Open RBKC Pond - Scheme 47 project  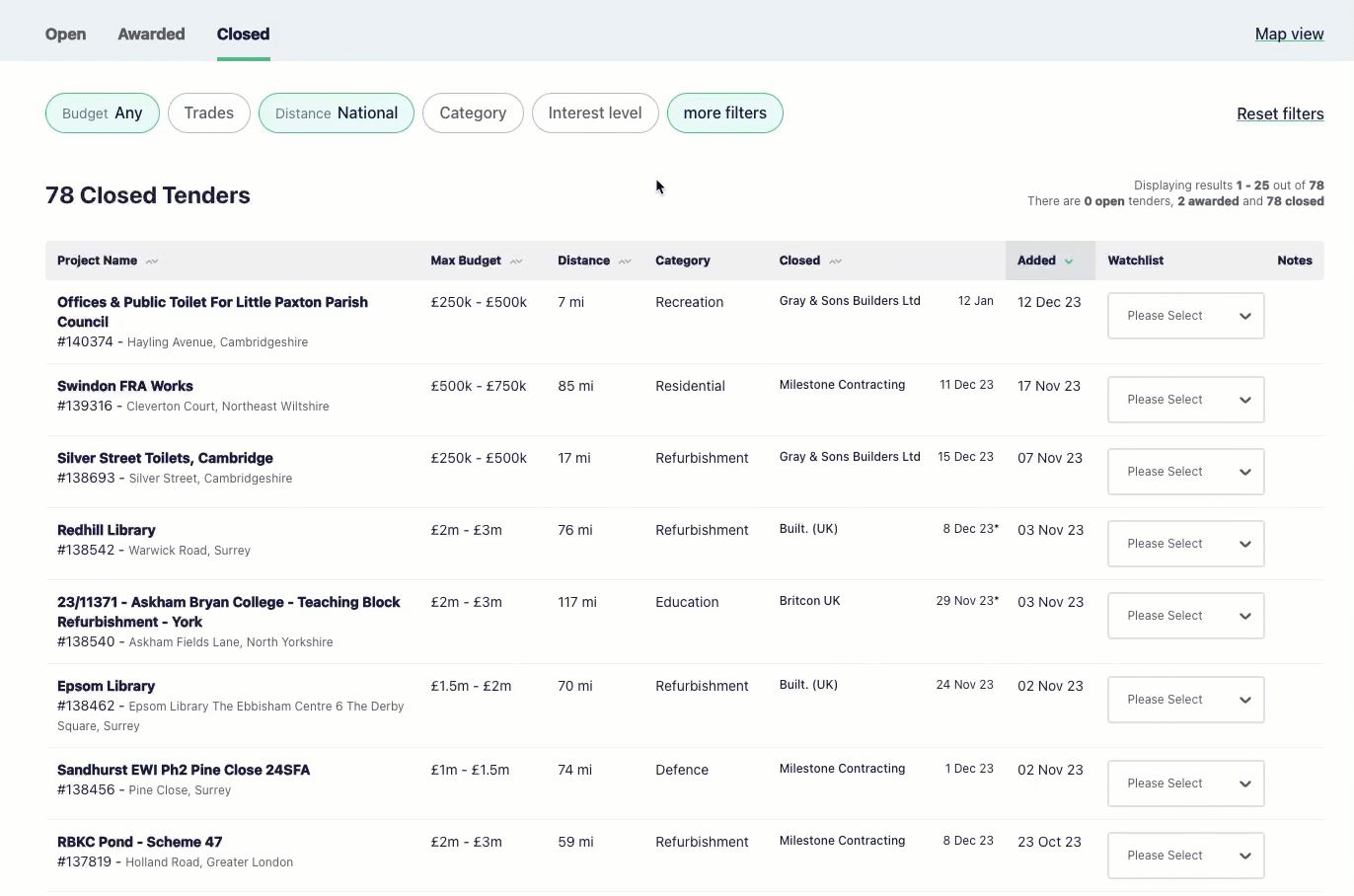pyautogui.click(x=139, y=842)
